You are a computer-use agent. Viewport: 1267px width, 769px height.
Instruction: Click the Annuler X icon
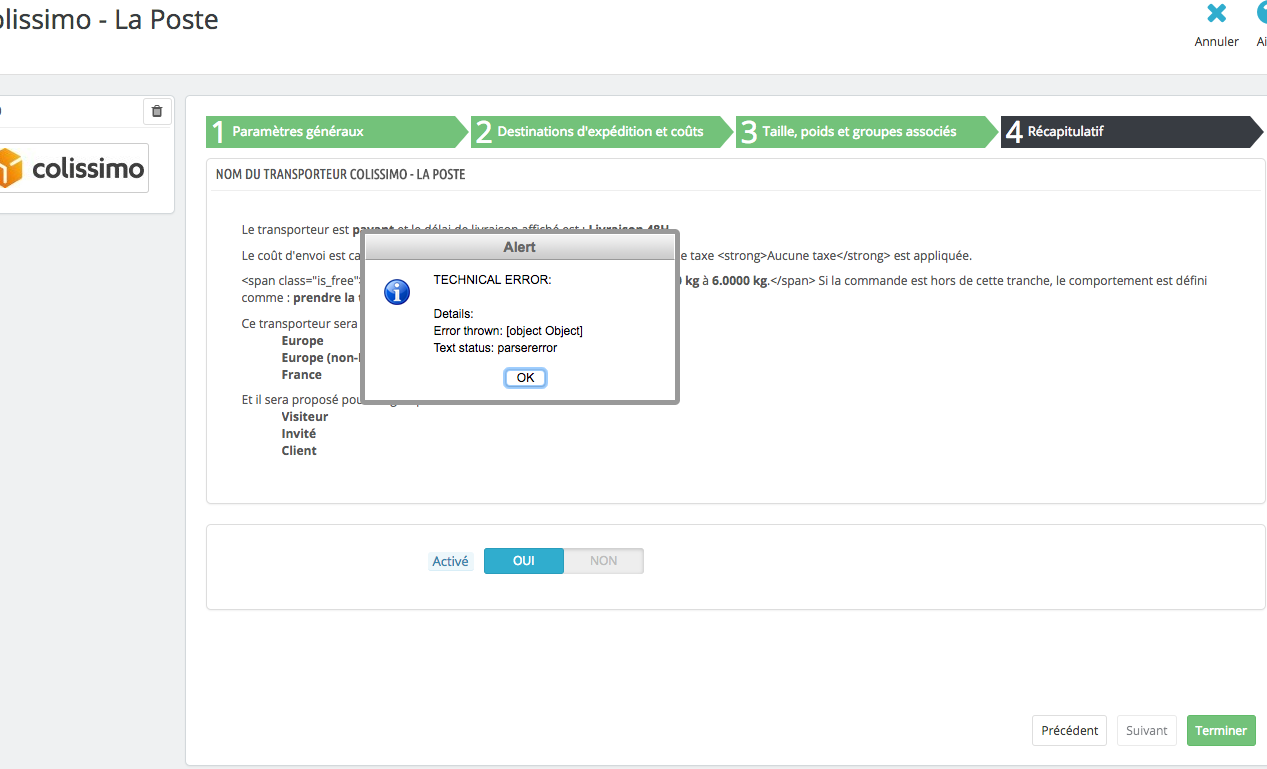tap(1216, 14)
